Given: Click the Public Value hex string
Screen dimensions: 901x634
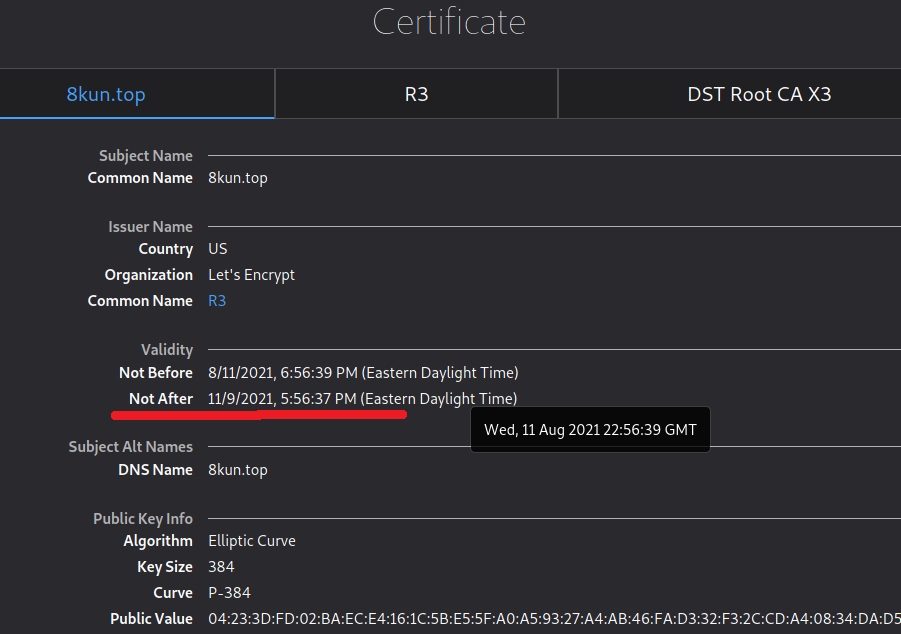Looking at the screenshot, I should point(555,618).
